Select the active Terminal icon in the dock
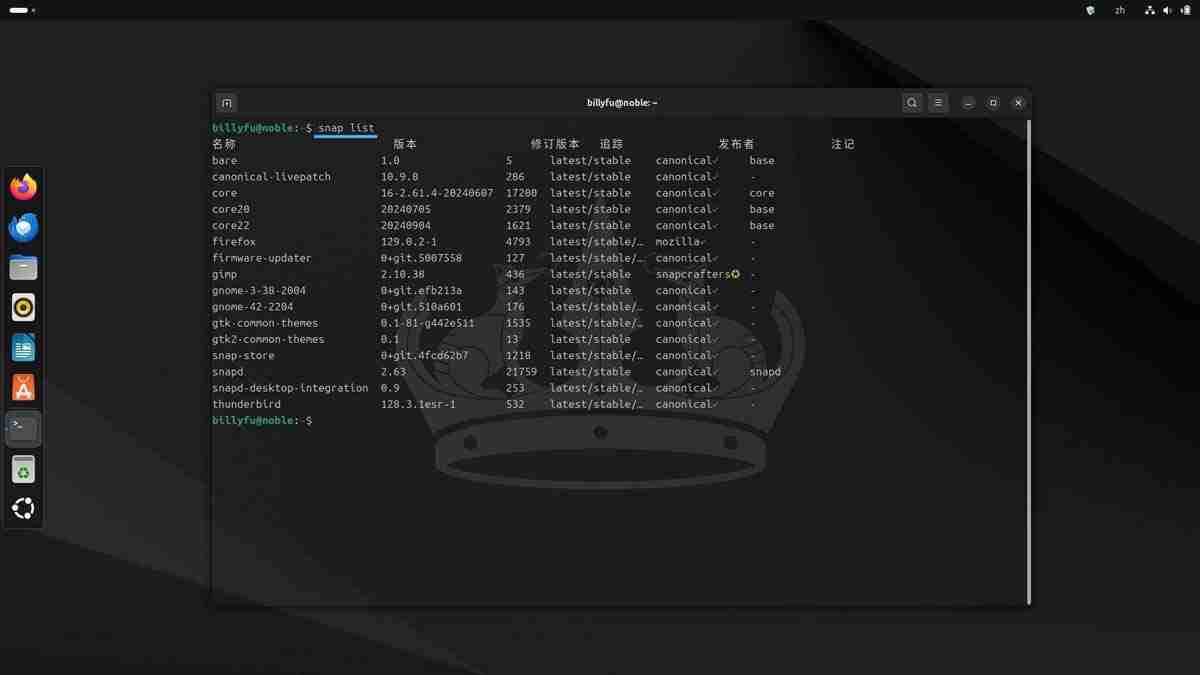This screenshot has width=1200, height=675. coord(23,427)
